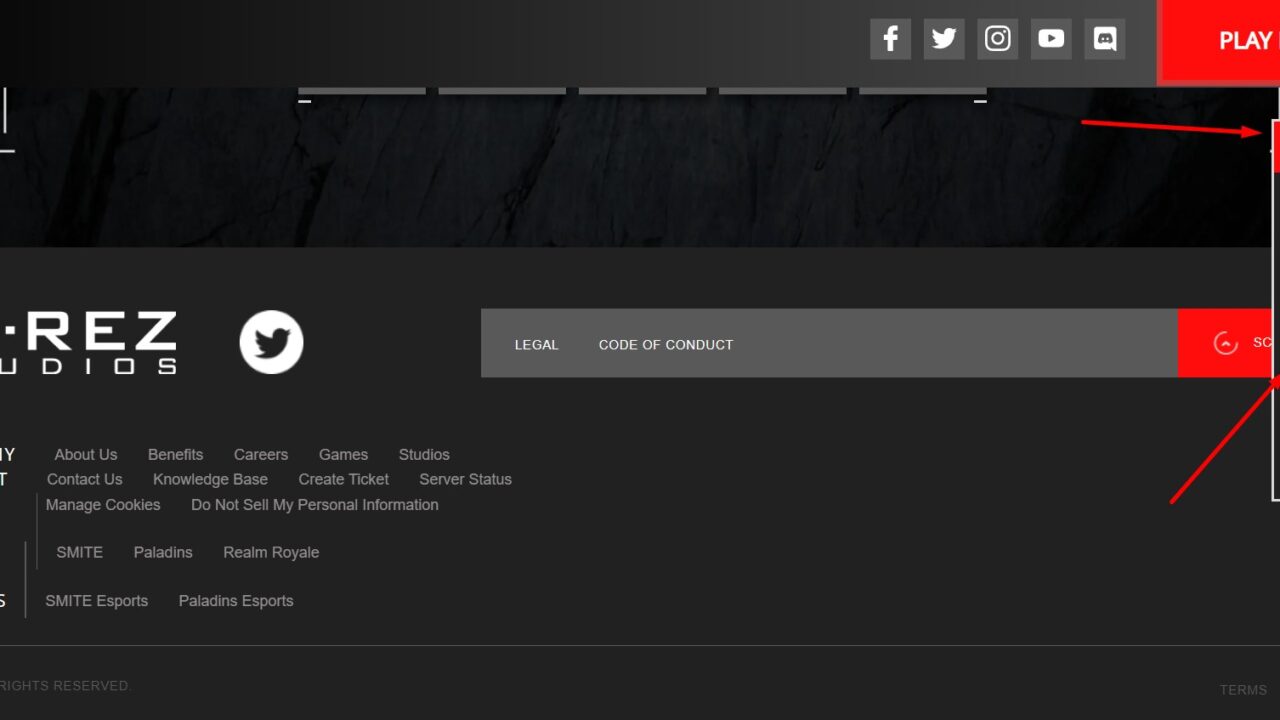Click the scroll-to-top arrow icon
Viewport: 1280px width, 720px height.
pyautogui.click(x=1225, y=343)
